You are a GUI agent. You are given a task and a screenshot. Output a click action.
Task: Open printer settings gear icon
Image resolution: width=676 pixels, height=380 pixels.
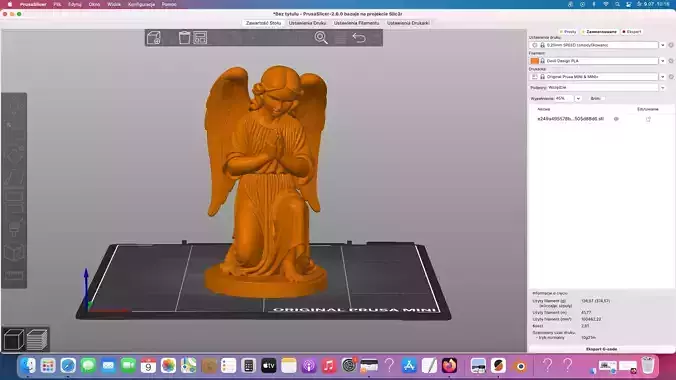tap(671, 77)
